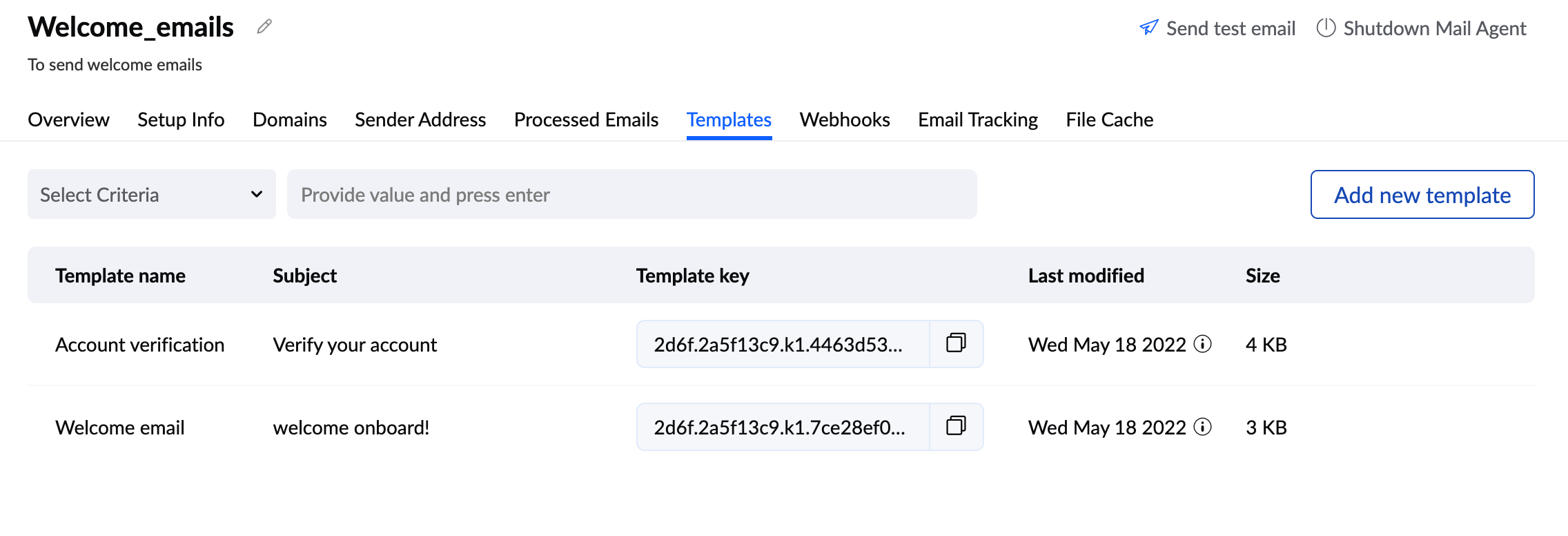Open the Sender Address tab

(420, 119)
